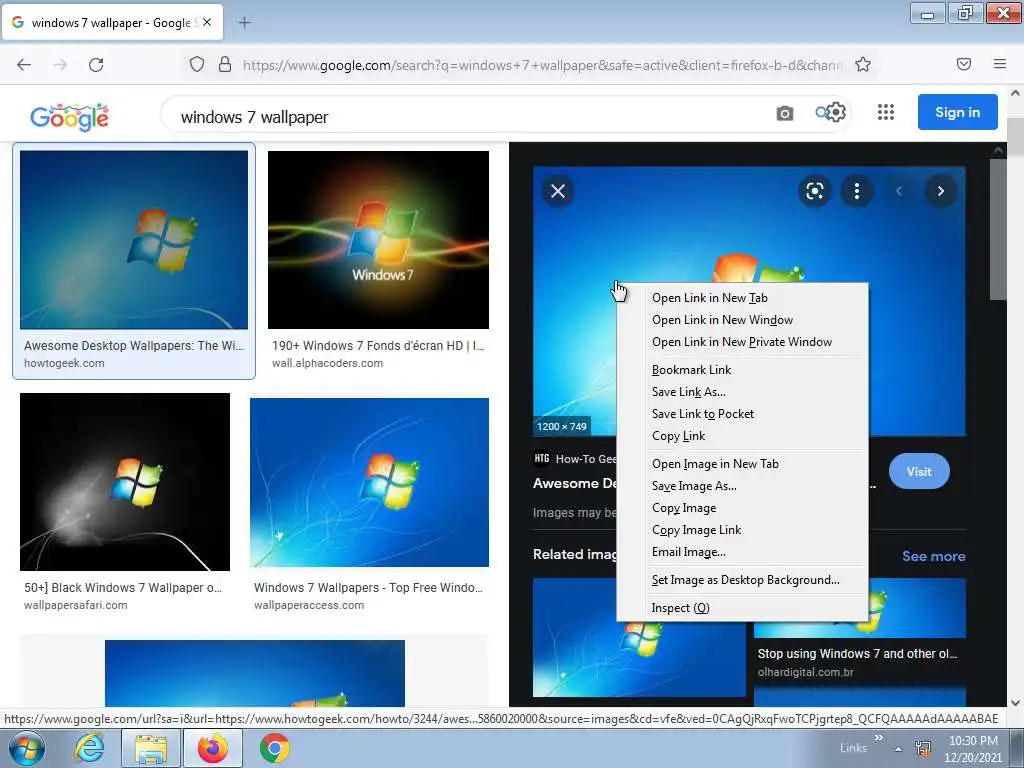Click the Google Lens icon on preview
1024x768 pixels.
[814, 191]
